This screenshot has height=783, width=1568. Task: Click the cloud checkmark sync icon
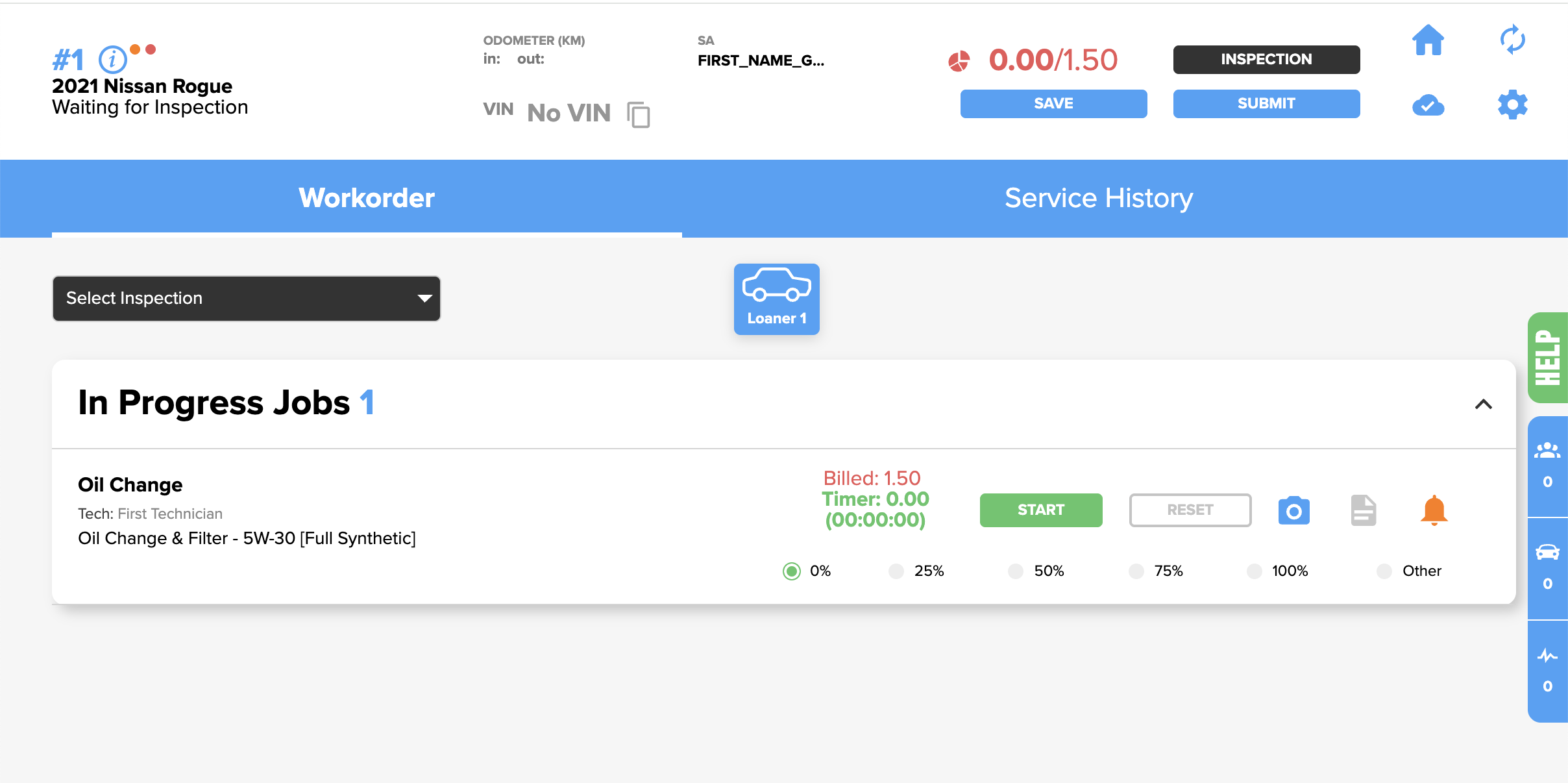(1428, 105)
